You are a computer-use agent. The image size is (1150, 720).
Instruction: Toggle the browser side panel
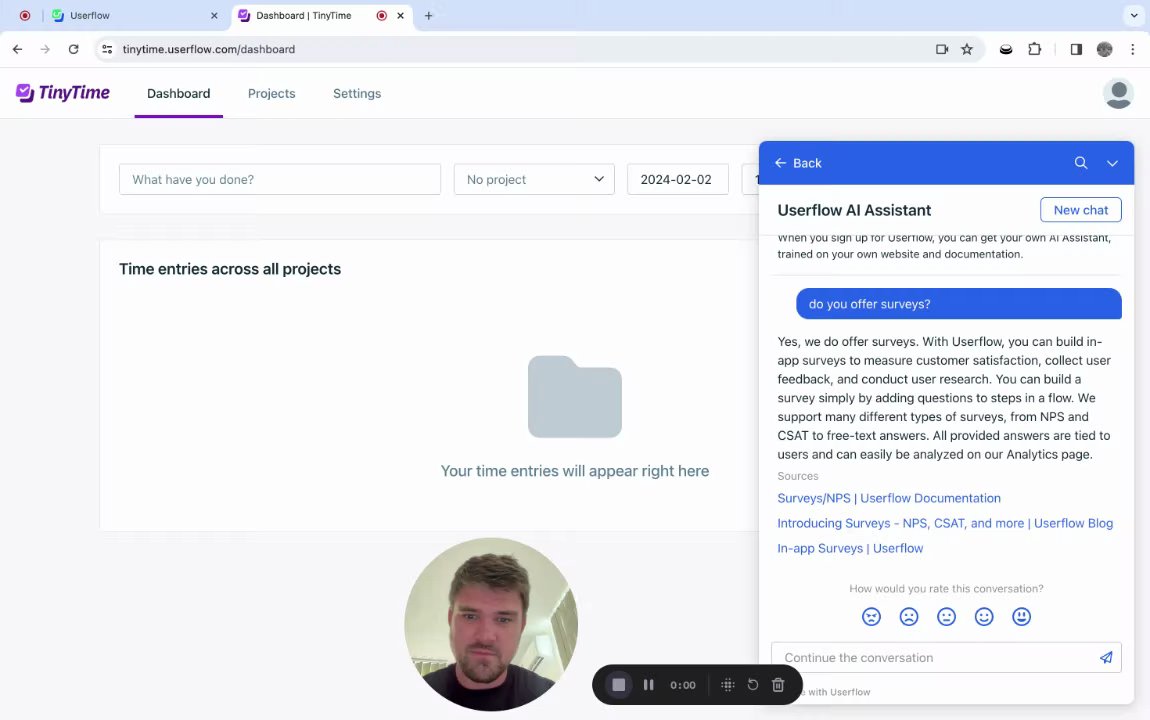[1076, 49]
